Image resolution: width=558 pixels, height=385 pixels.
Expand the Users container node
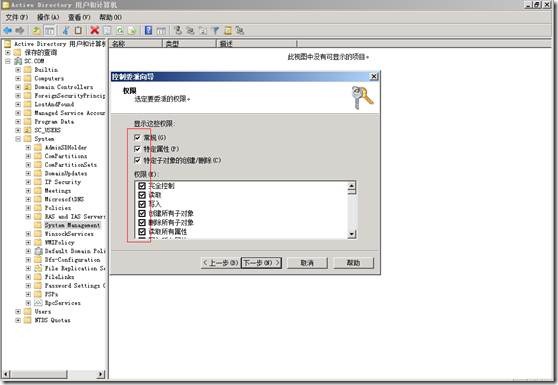click(18, 312)
